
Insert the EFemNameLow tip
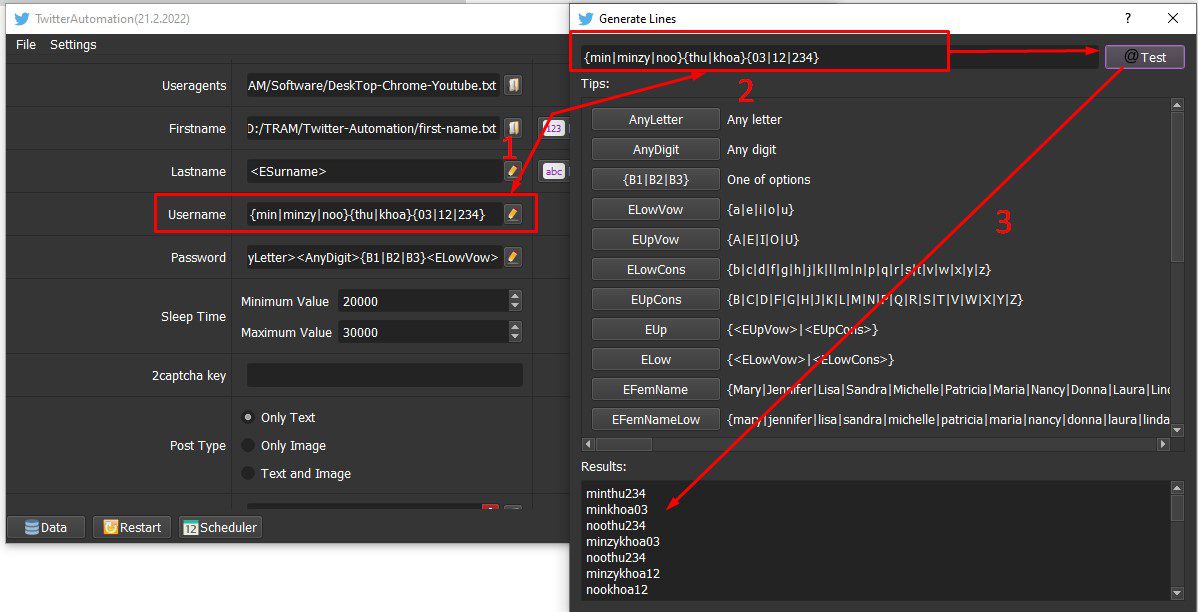[656, 419]
